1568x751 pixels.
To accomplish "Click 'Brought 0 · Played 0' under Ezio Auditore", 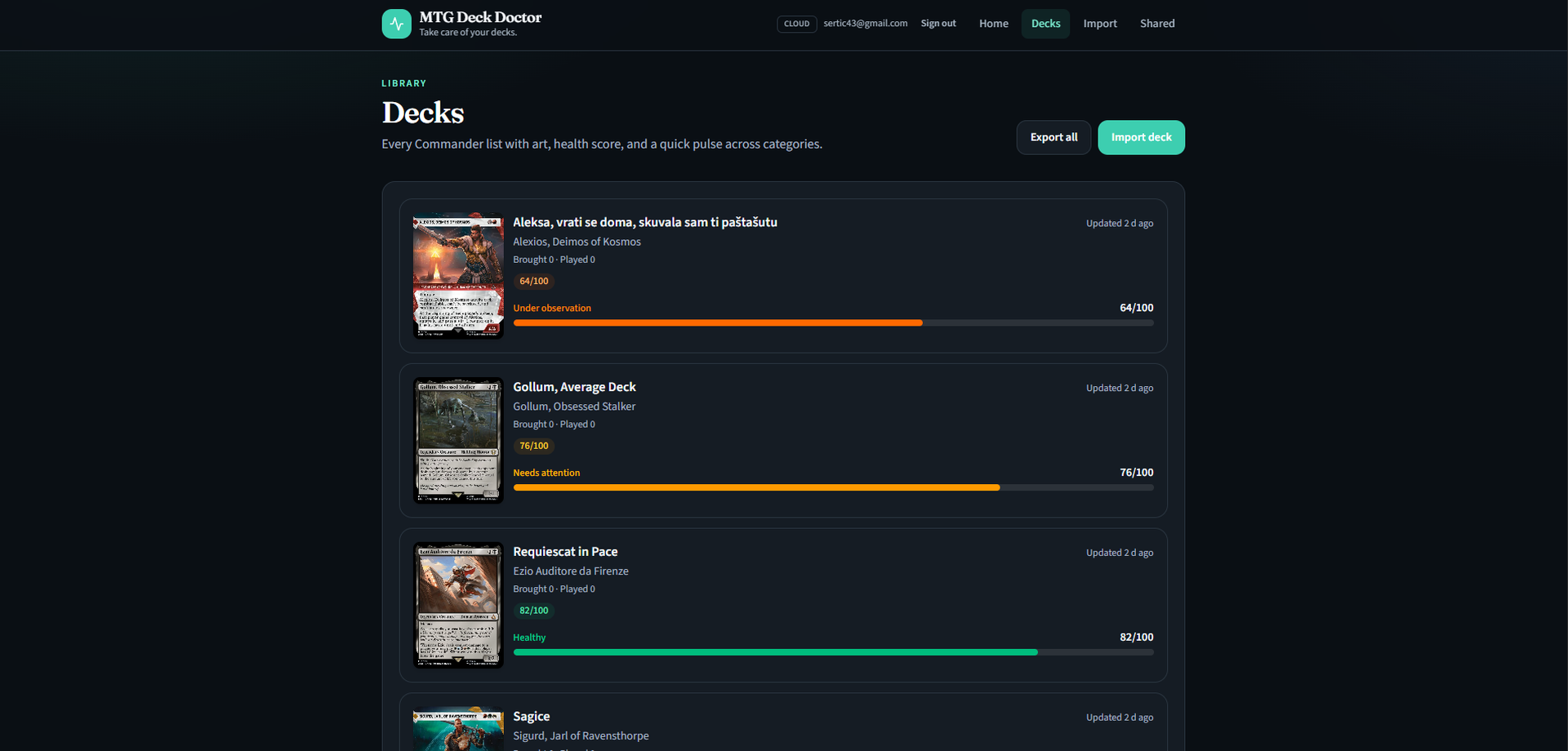I will click(x=554, y=590).
